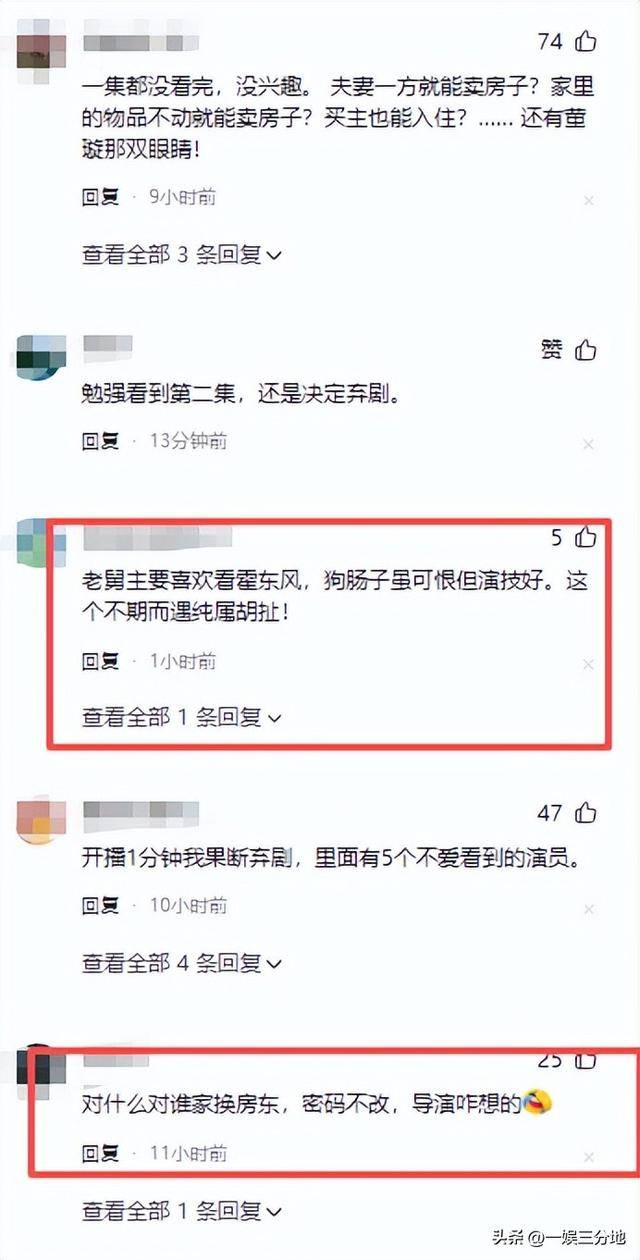The image size is (640, 1260).
Task: Reply to the 9小时前 comment
Action: [100, 198]
